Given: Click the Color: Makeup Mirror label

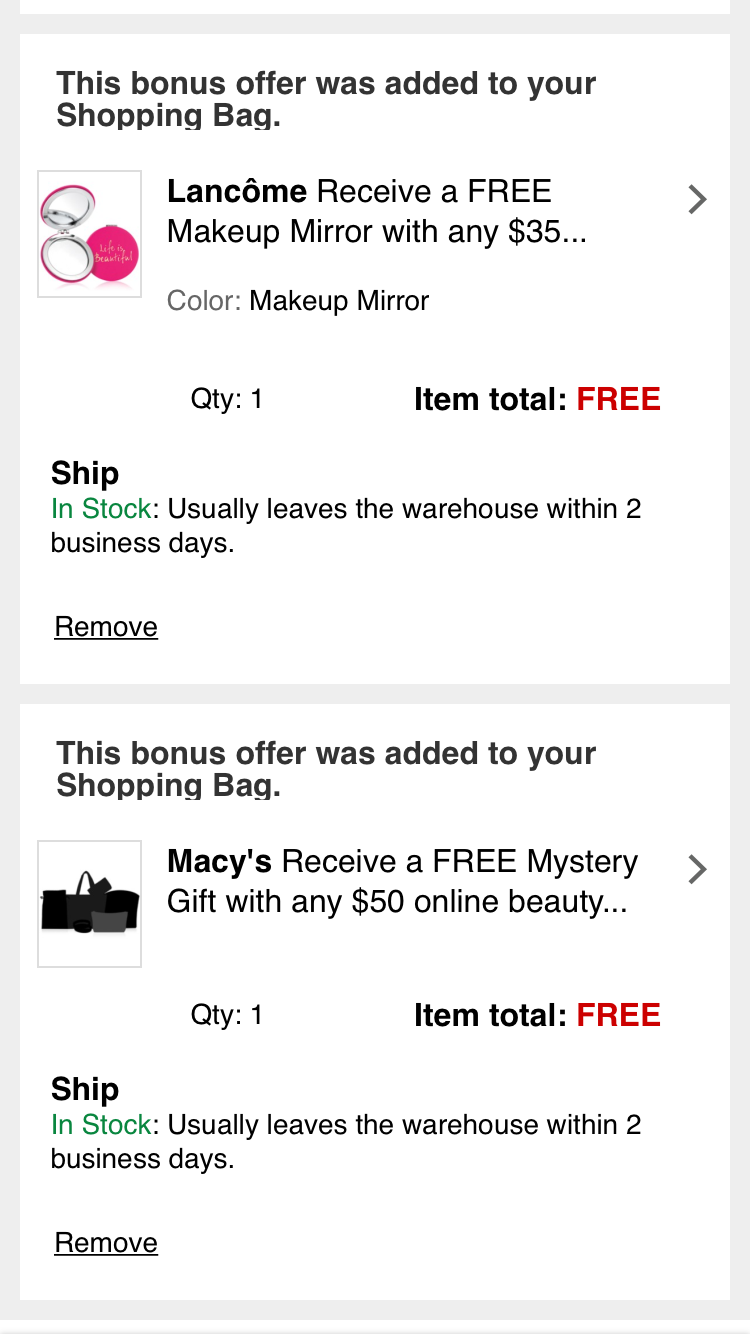Looking at the screenshot, I should (x=298, y=301).
